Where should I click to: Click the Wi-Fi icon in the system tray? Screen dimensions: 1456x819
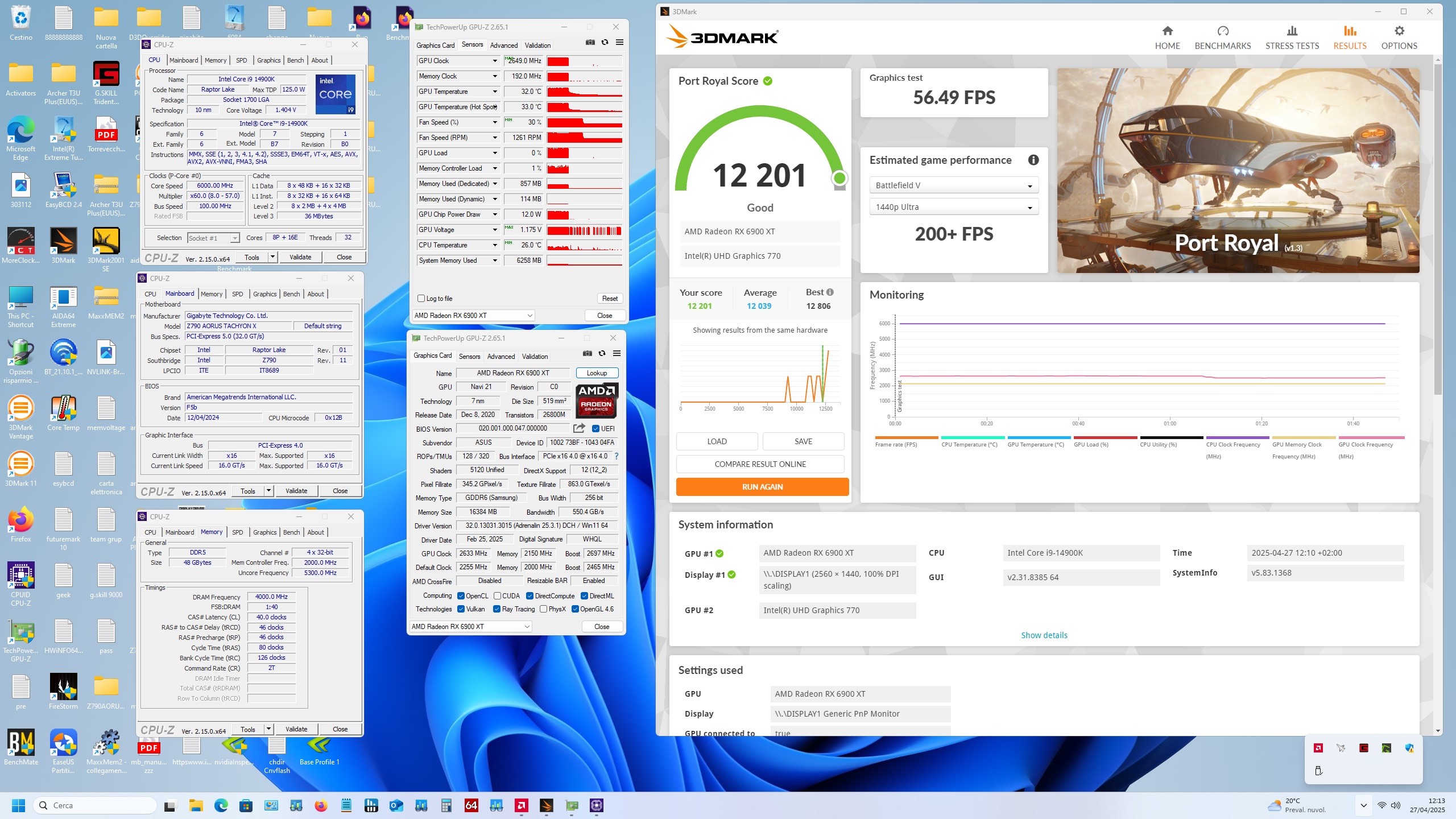tap(1381, 805)
